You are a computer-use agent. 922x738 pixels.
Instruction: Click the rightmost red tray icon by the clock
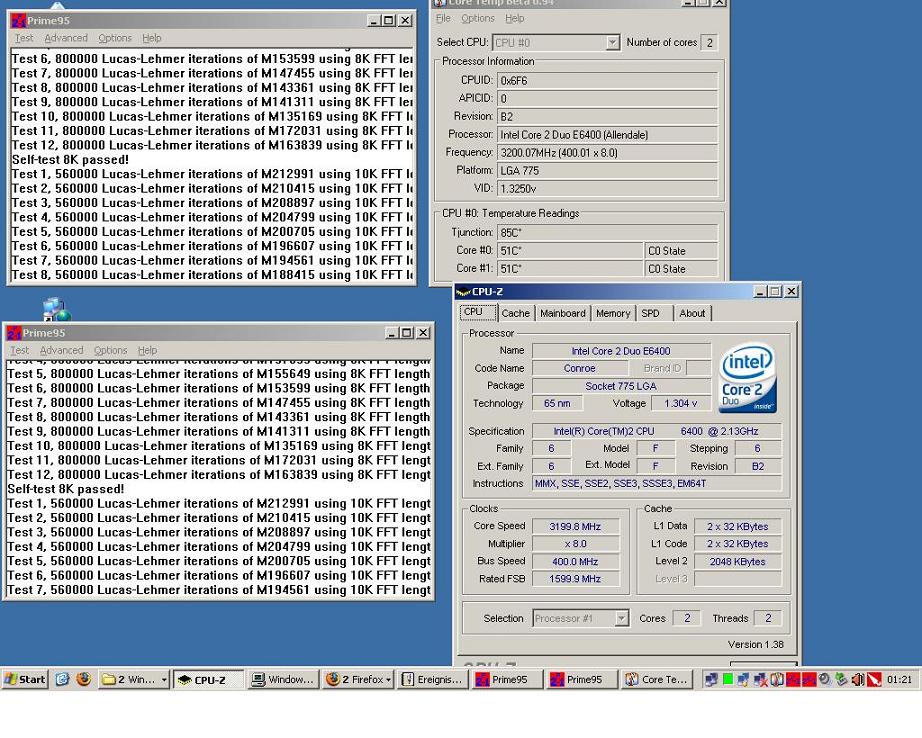pyautogui.click(x=874, y=680)
